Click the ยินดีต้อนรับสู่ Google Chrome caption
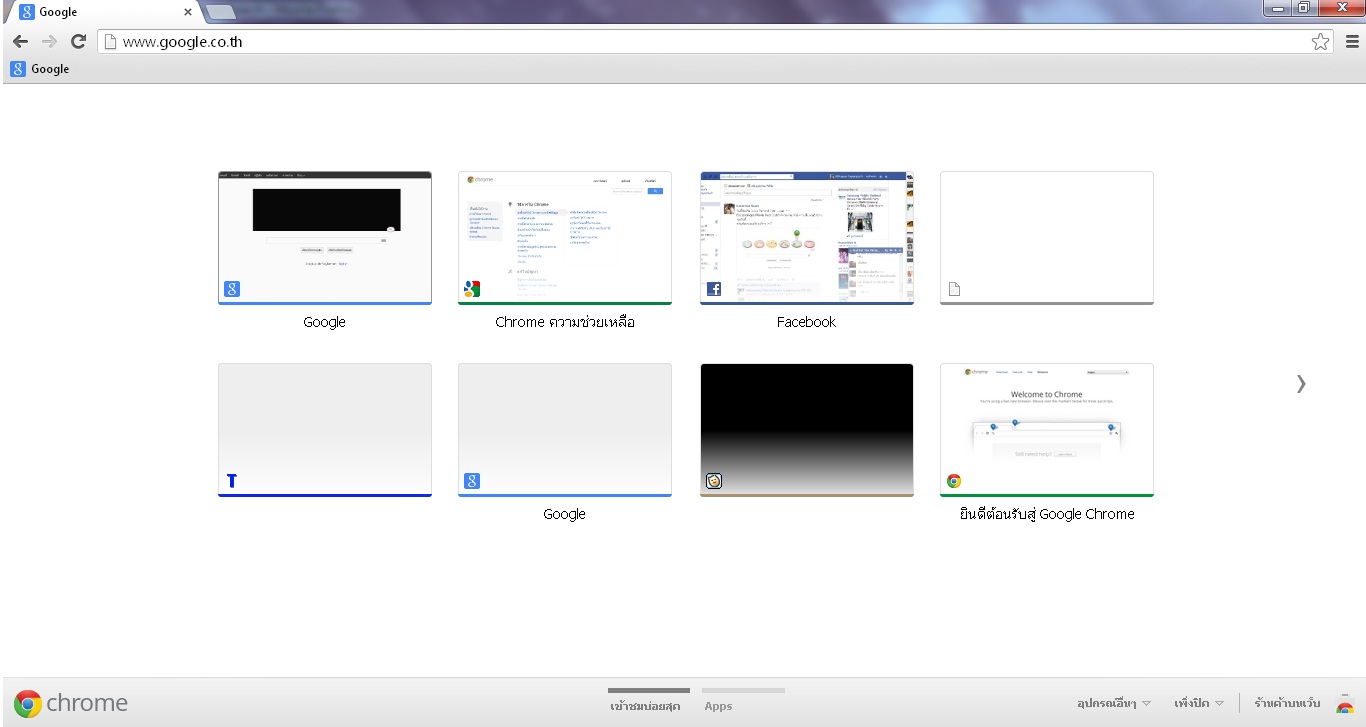The image size is (1366, 727). pyautogui.click(x=1047, y=514)
